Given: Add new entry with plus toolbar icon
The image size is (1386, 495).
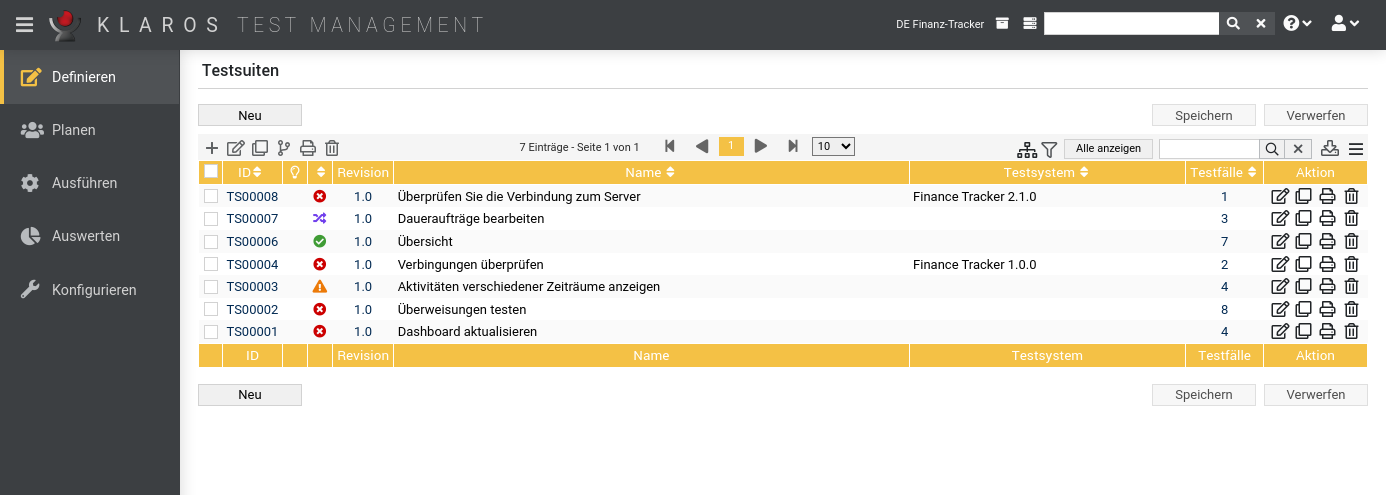Looking at the screenshot, I should coord(212,148).
